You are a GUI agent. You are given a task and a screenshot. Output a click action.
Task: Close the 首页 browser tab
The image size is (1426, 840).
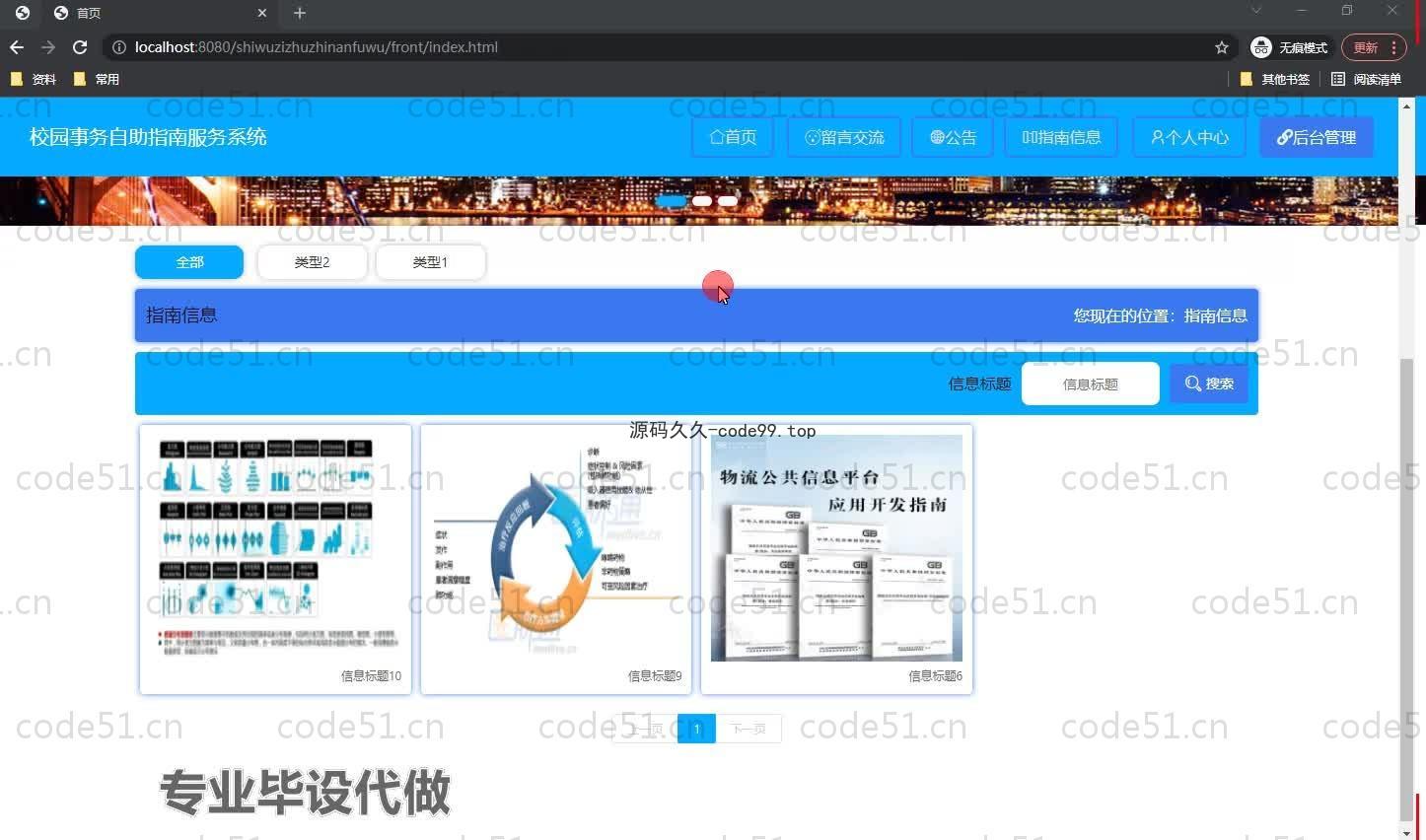click(x=262, y=13)
